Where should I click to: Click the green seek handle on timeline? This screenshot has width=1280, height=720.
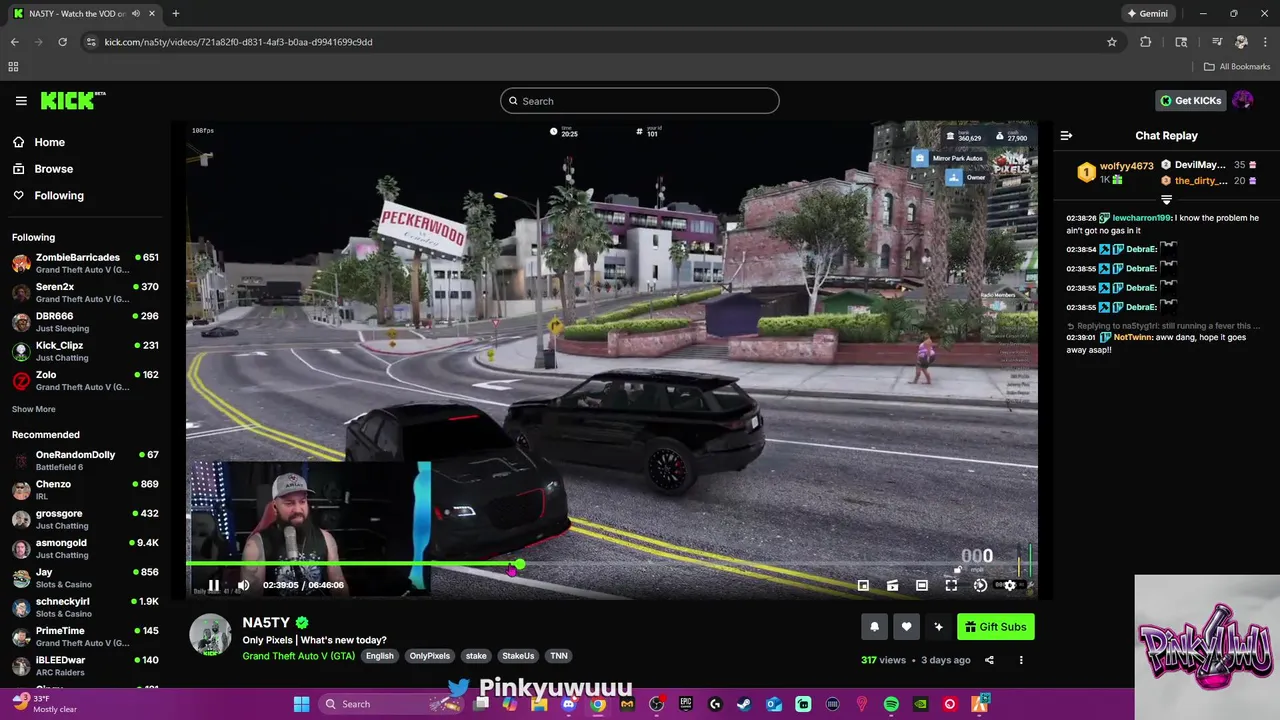(519, 564)
